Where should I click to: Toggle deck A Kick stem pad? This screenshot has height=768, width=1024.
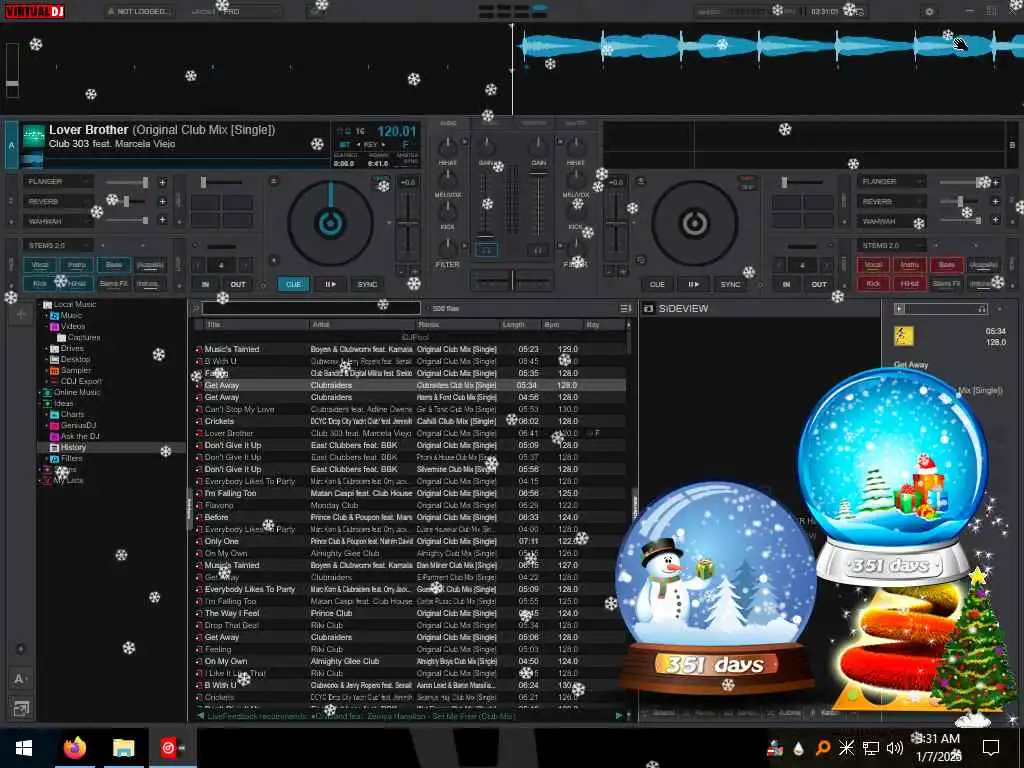point(40,283)
